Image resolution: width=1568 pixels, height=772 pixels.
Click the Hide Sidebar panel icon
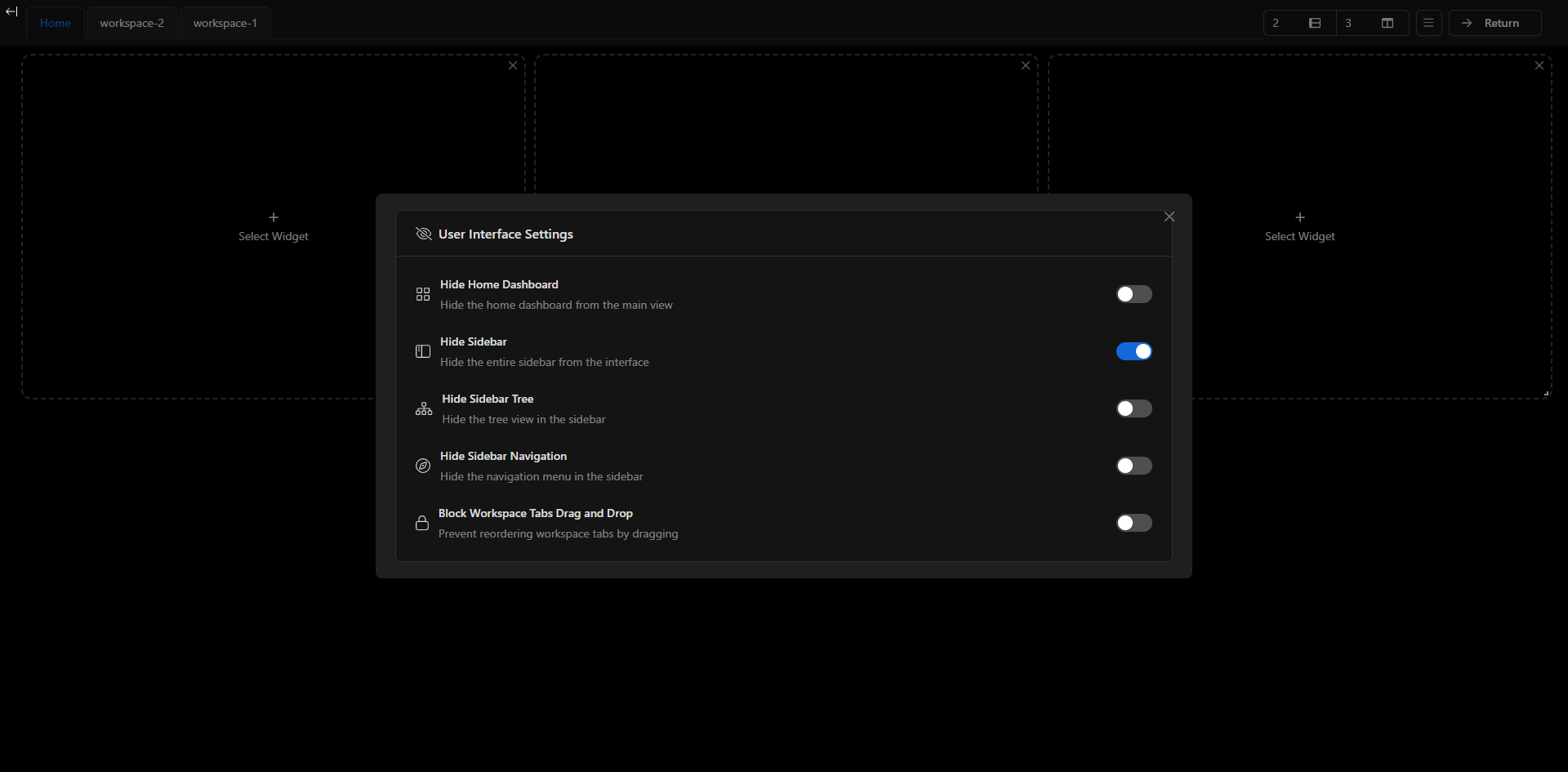[422, 351]
